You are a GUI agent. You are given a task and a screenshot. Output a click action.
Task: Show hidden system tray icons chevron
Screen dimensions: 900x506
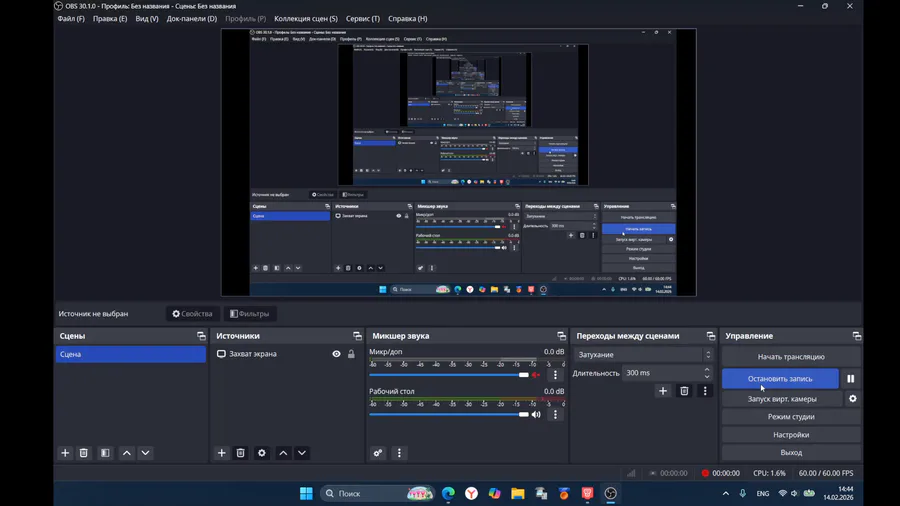click(x=726, y=493)
